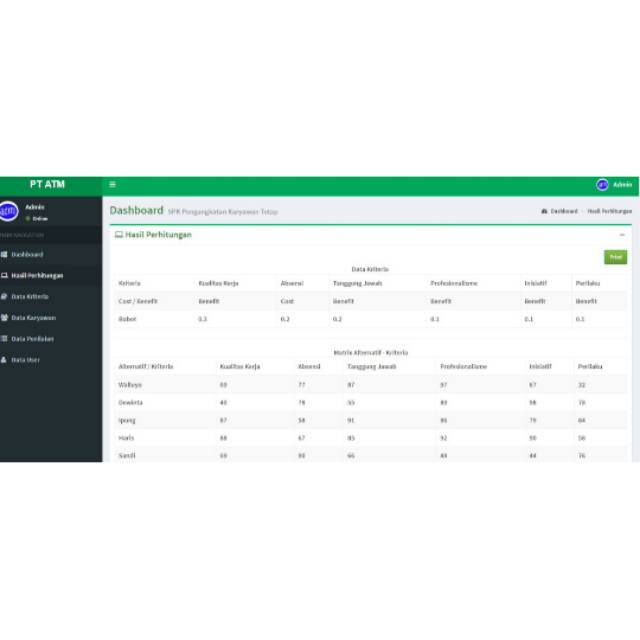Click Kualitas Kerja header in the Data Kriteria table

pyautogui.click(x=218, y=283)
